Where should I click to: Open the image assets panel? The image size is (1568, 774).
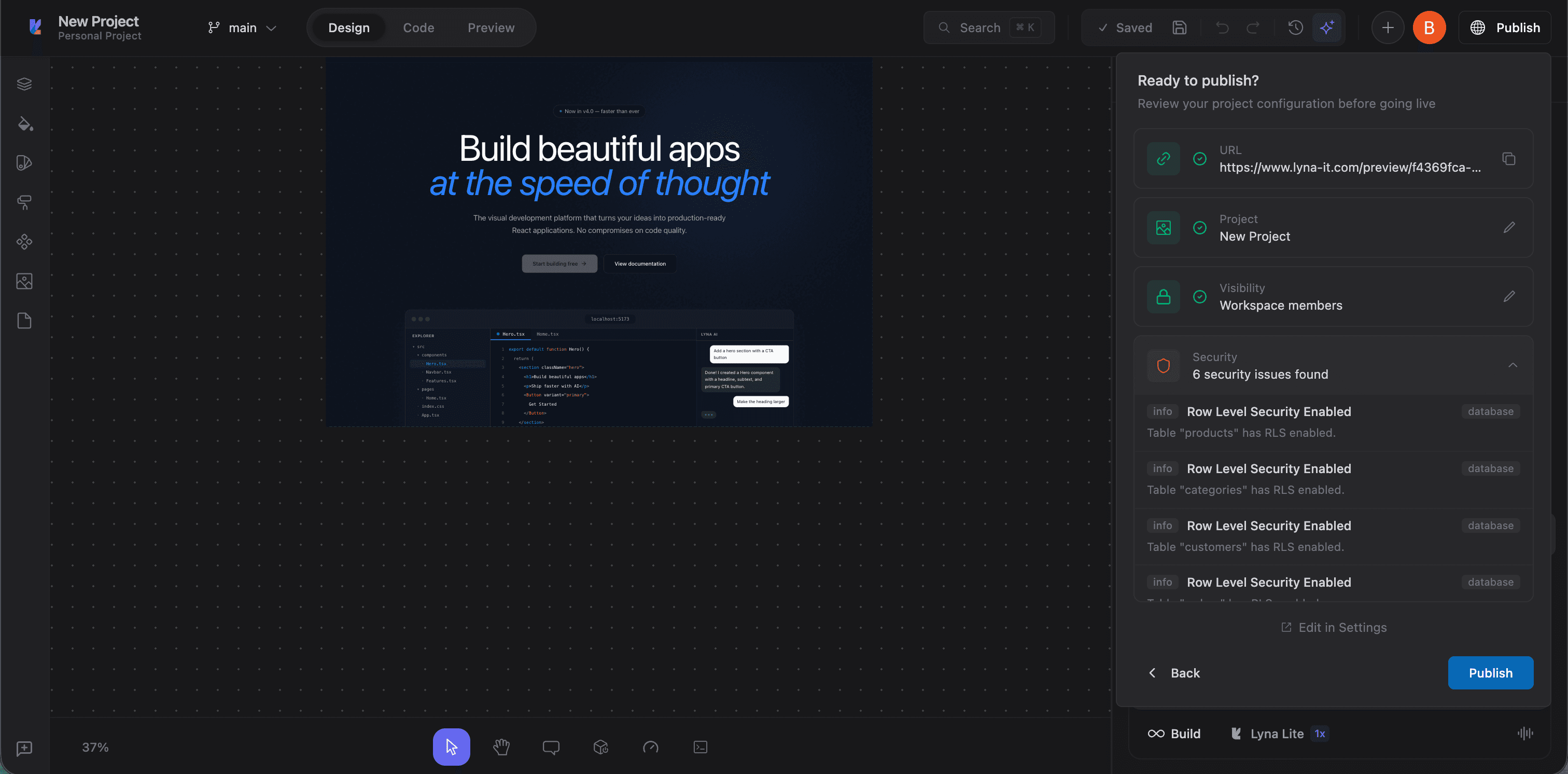24,281
